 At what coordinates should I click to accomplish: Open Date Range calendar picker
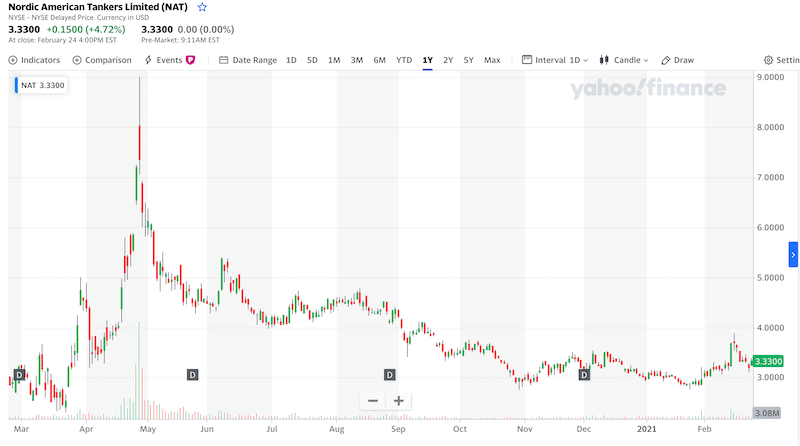pyautogui.click(x=248, y=60)
